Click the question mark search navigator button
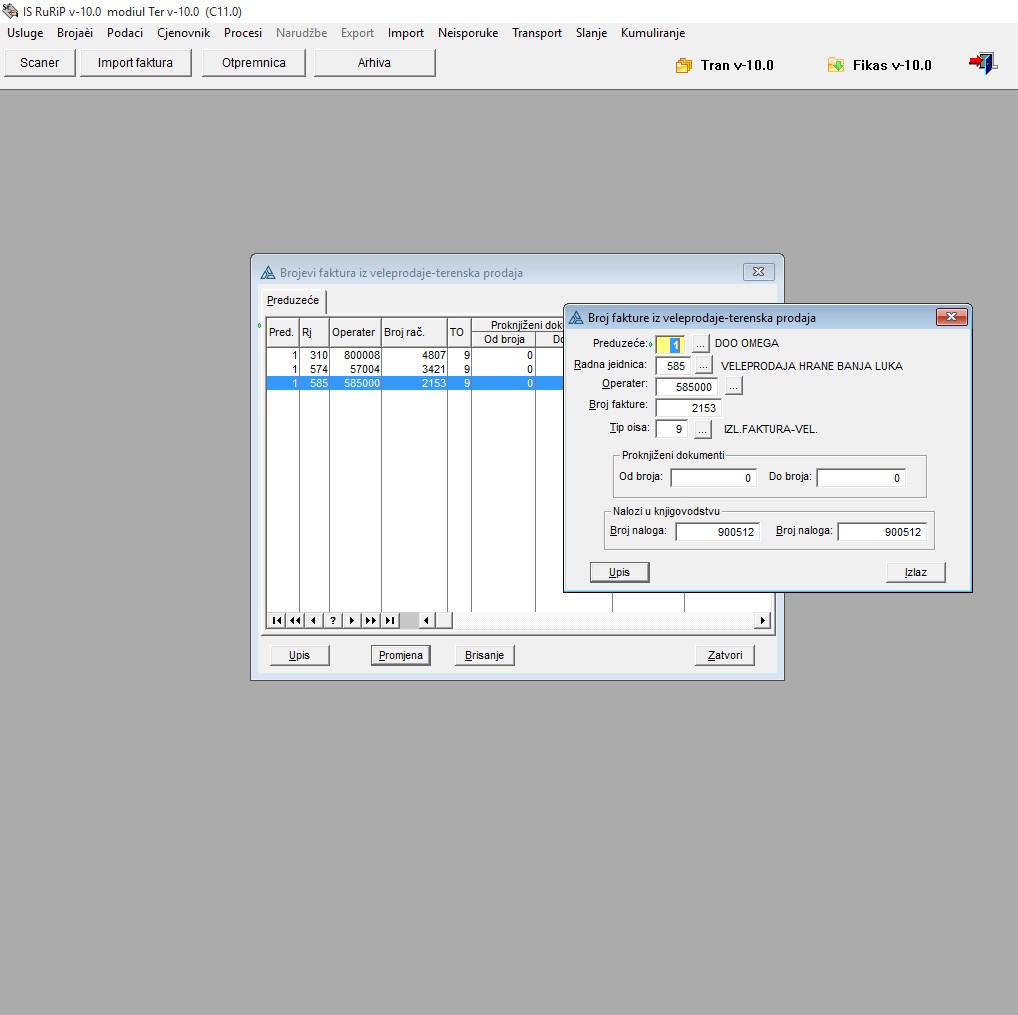 click(x=333, y=620)
